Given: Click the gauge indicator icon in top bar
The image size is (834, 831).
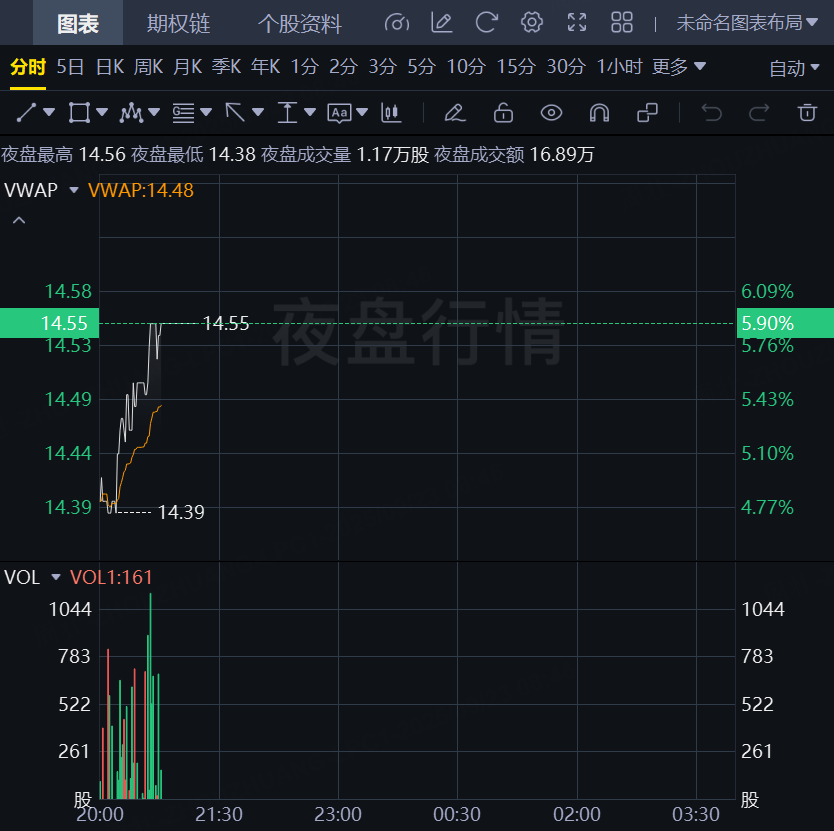Looking at the screenshot, I should [x=397, y=23].
